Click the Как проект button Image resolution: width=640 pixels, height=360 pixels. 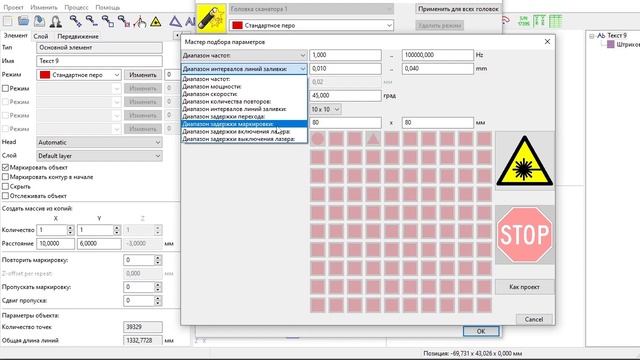coord(524,287)
